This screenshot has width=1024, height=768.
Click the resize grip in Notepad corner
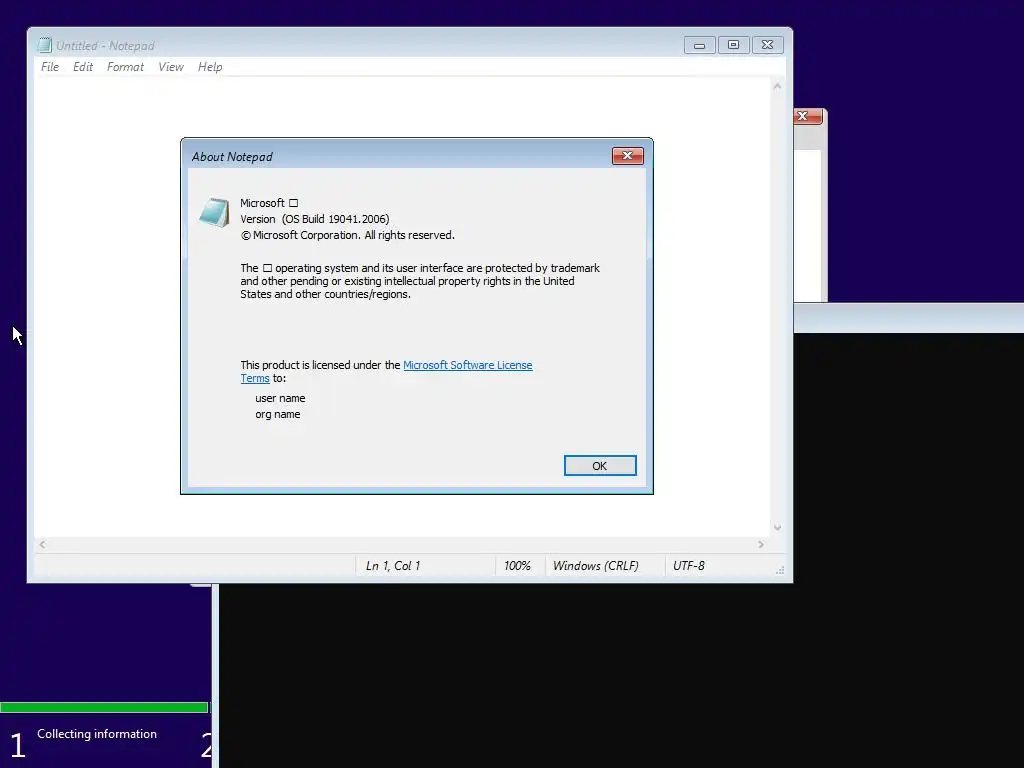(780, 570)
